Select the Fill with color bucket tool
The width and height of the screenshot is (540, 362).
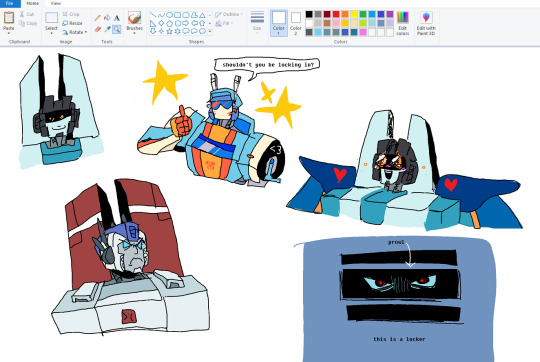[107, 18]
